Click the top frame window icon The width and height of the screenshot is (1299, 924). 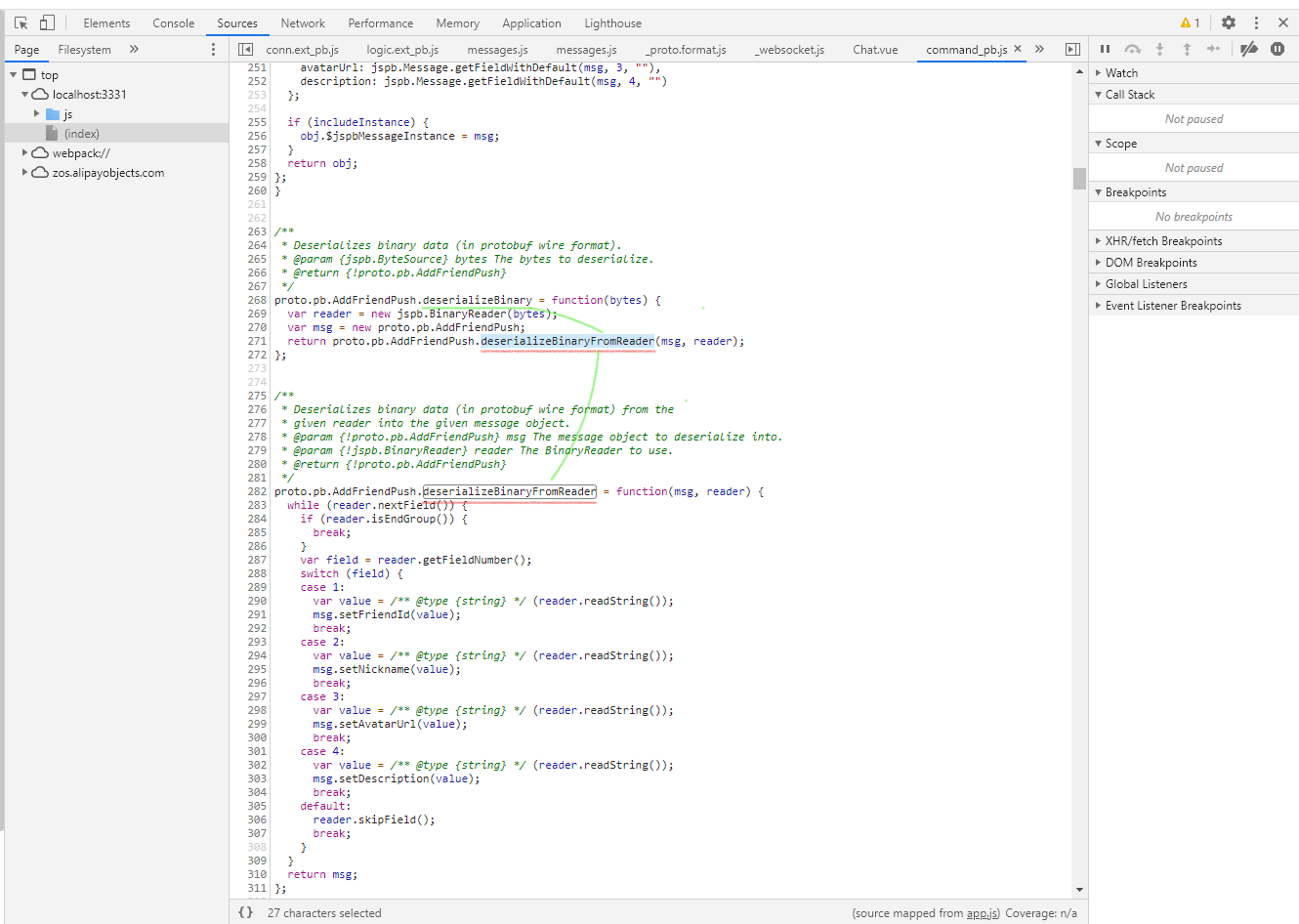(x=29, y=75)
